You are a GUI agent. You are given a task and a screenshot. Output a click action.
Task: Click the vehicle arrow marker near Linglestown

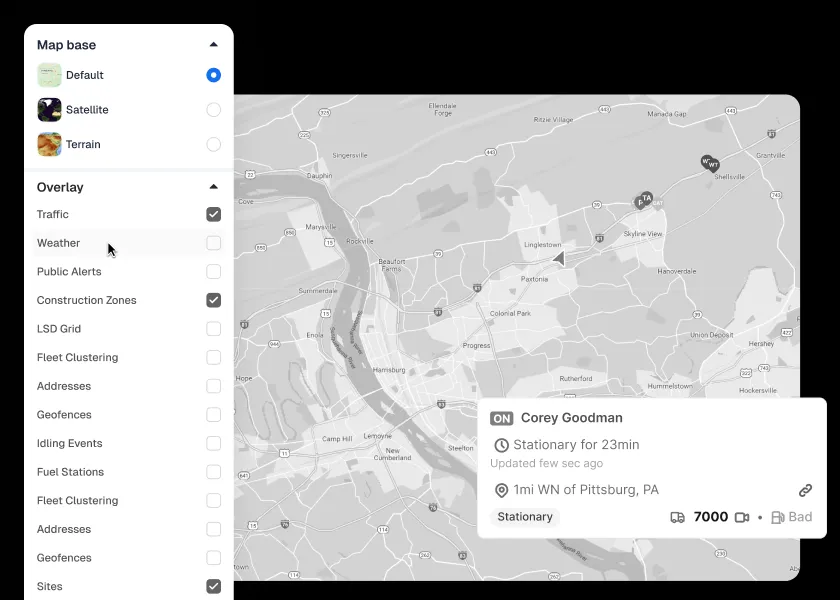click(x=559, y=259)
